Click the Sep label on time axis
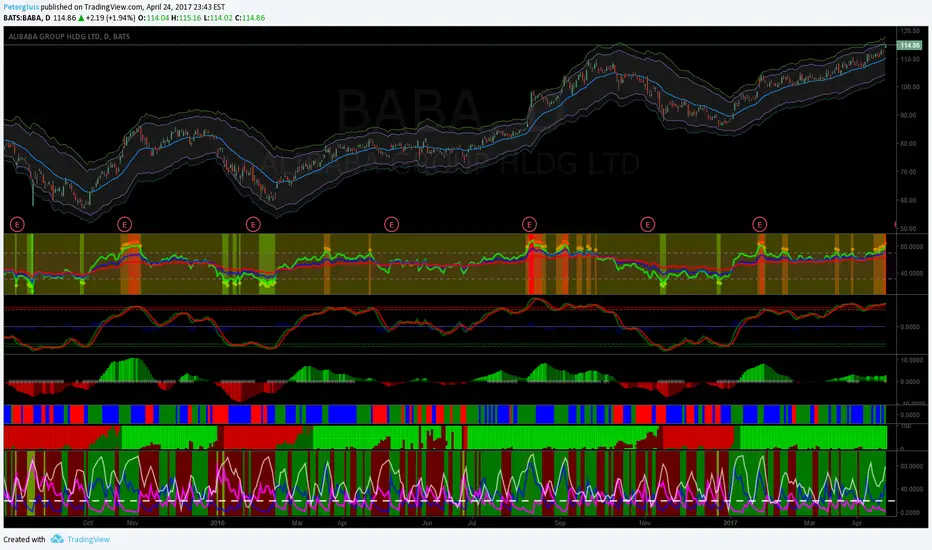Image resolution: width=932 pixels, height=550 pixels. 560,523
